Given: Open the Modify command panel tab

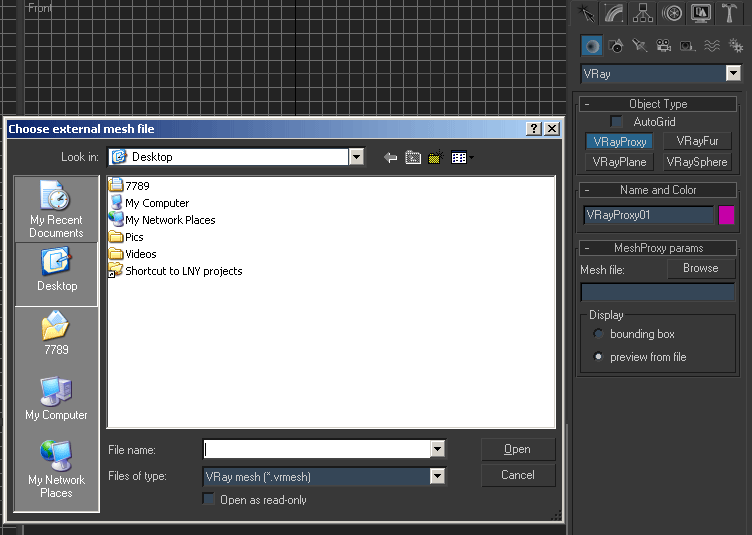Looking at the screenshot, I should [x=614, y=13].
